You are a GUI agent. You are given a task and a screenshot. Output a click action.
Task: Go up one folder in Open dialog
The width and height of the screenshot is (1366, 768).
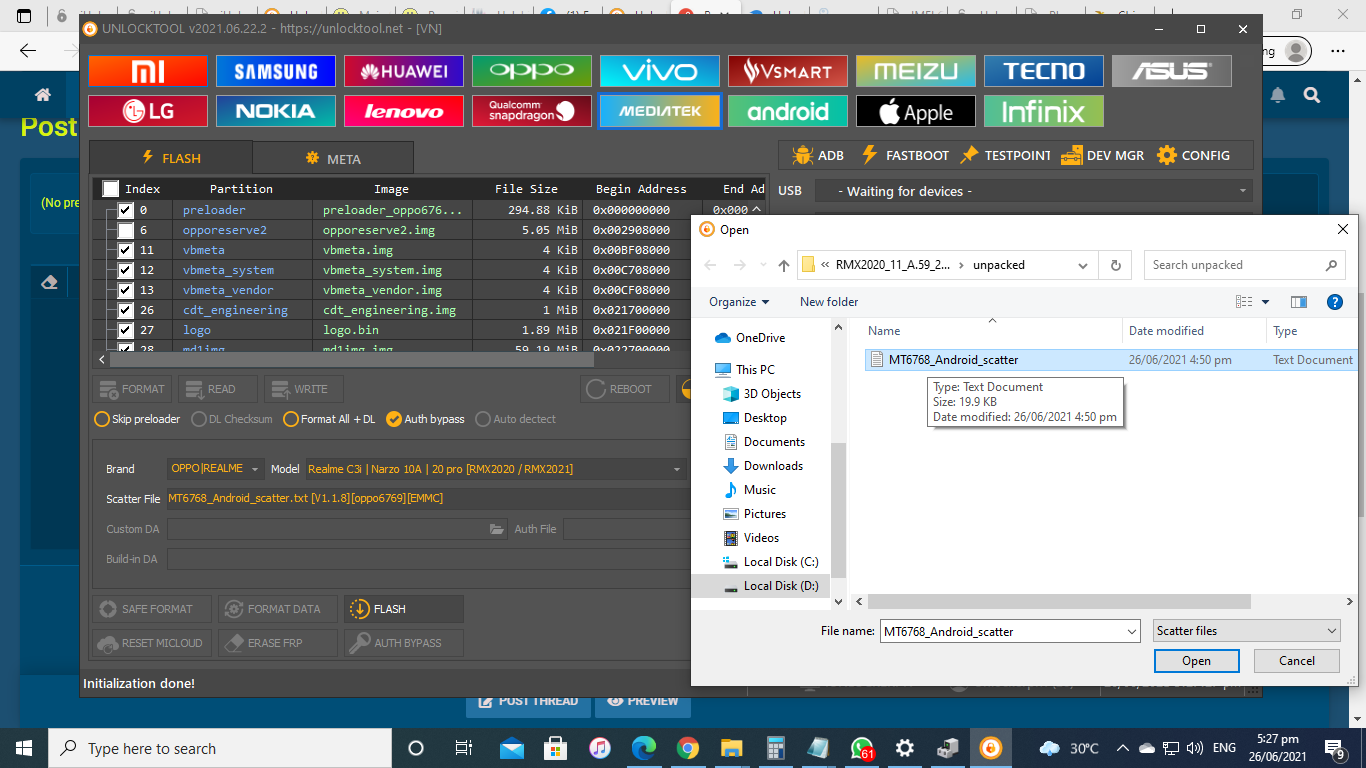783,265
